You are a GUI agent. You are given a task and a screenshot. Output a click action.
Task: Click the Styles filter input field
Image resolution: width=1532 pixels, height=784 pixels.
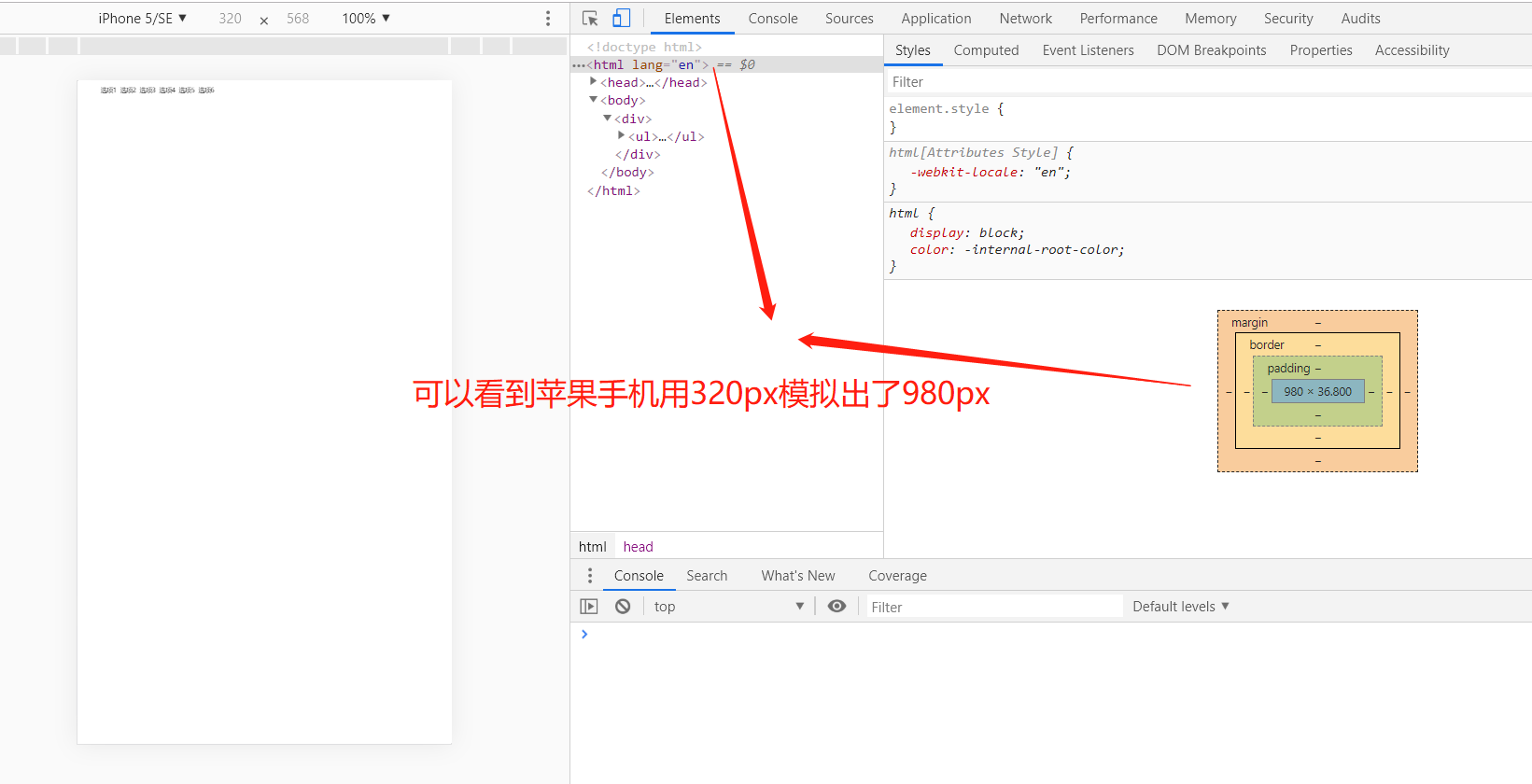tap(1207, 82)
